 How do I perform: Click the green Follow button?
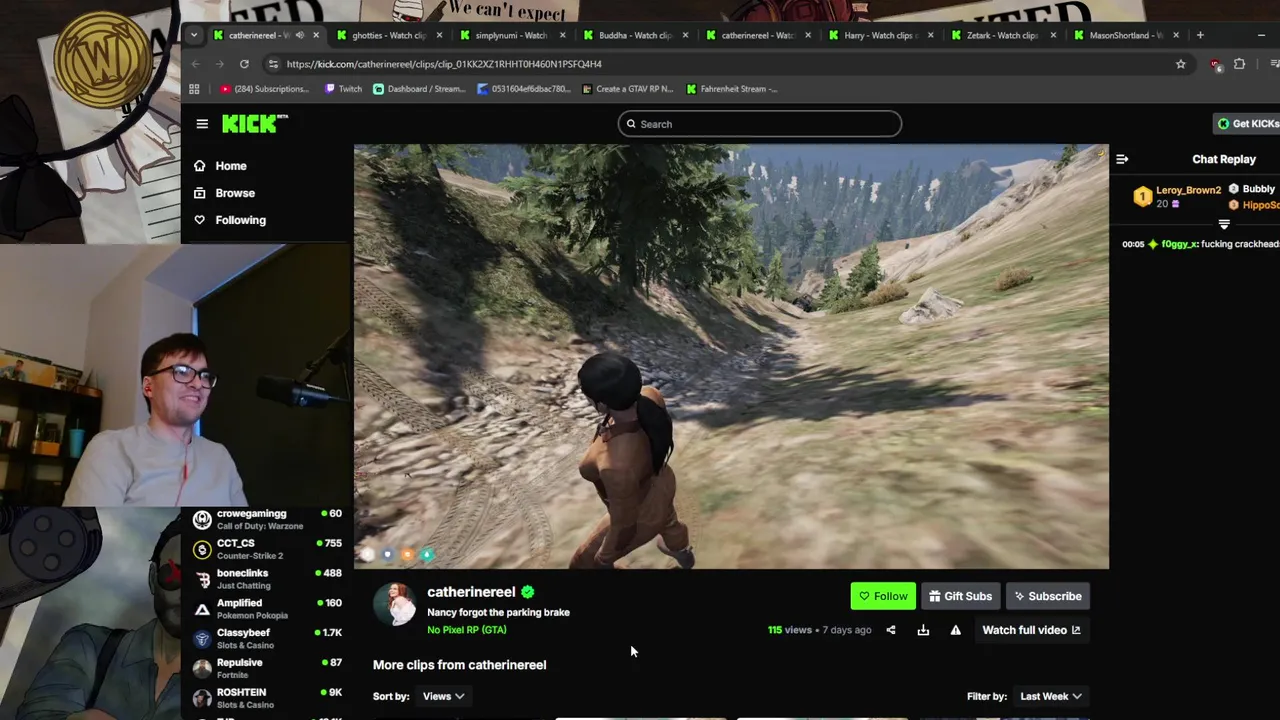tap(883, 596)
